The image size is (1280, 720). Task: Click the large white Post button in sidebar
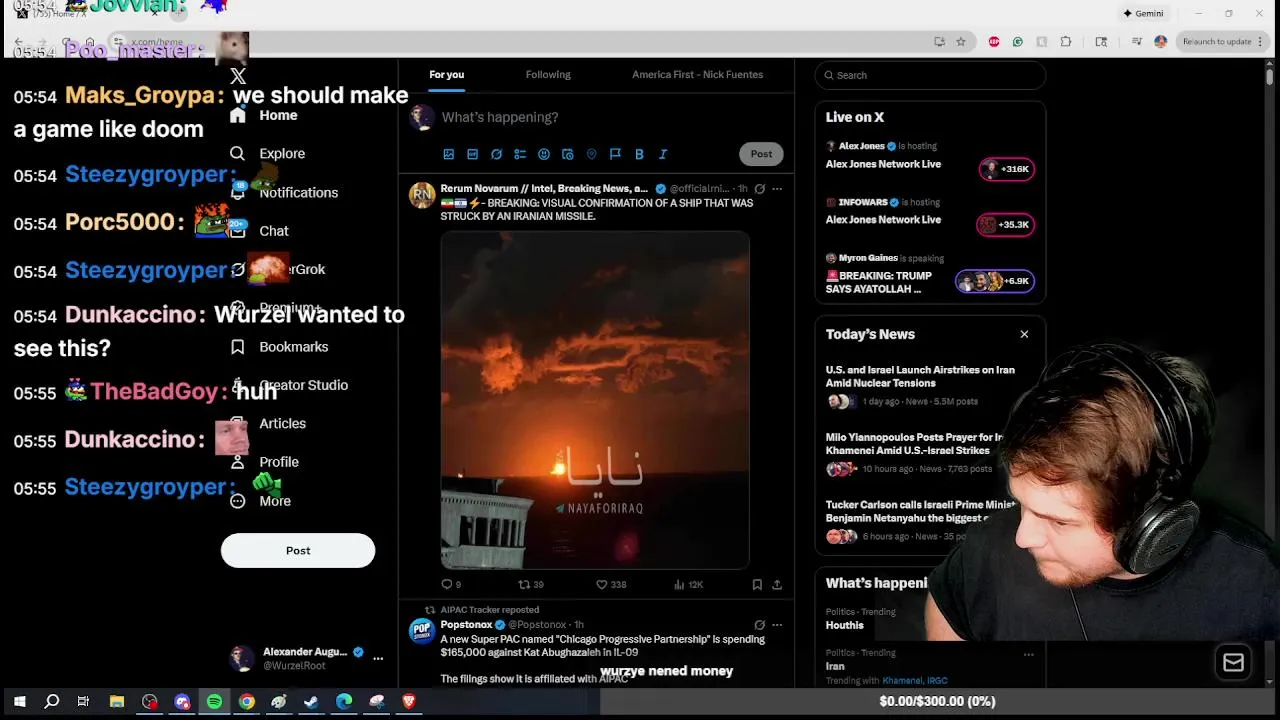[298, 551]
